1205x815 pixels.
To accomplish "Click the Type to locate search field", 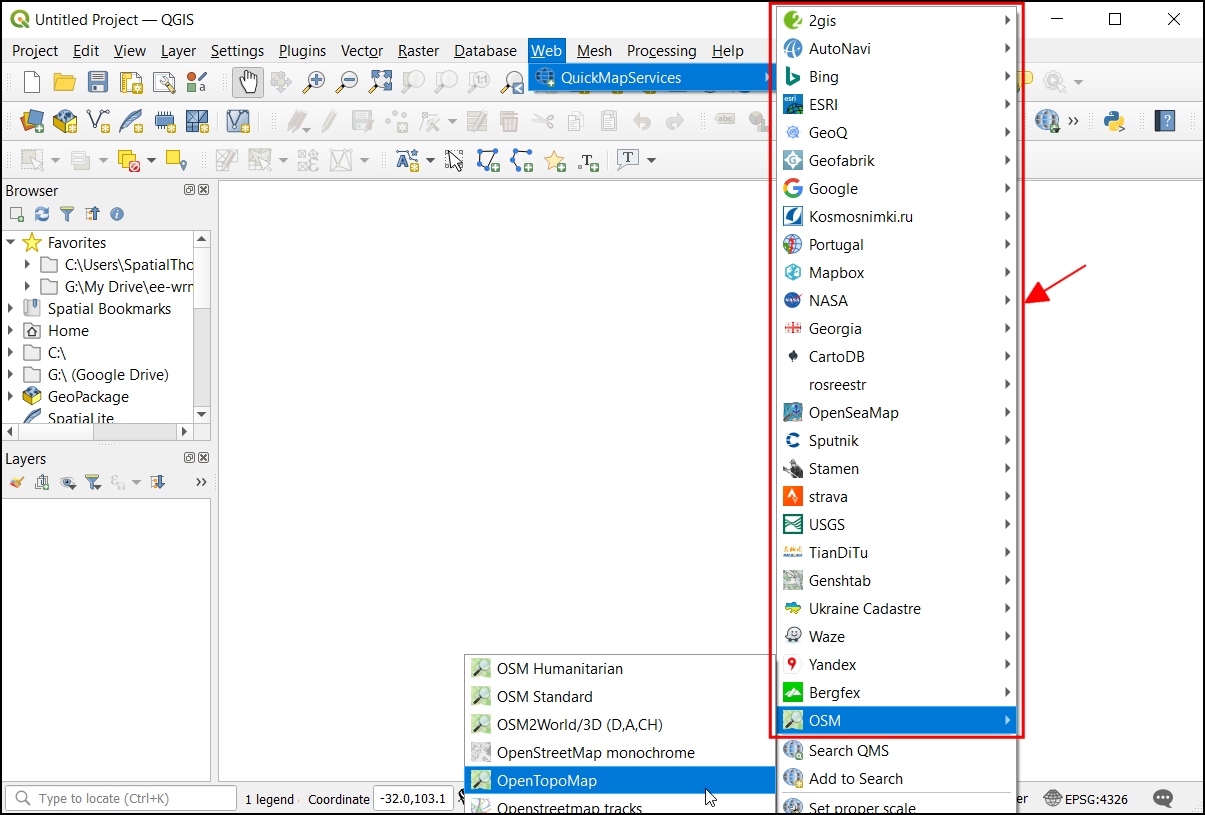I will [121, 799].
